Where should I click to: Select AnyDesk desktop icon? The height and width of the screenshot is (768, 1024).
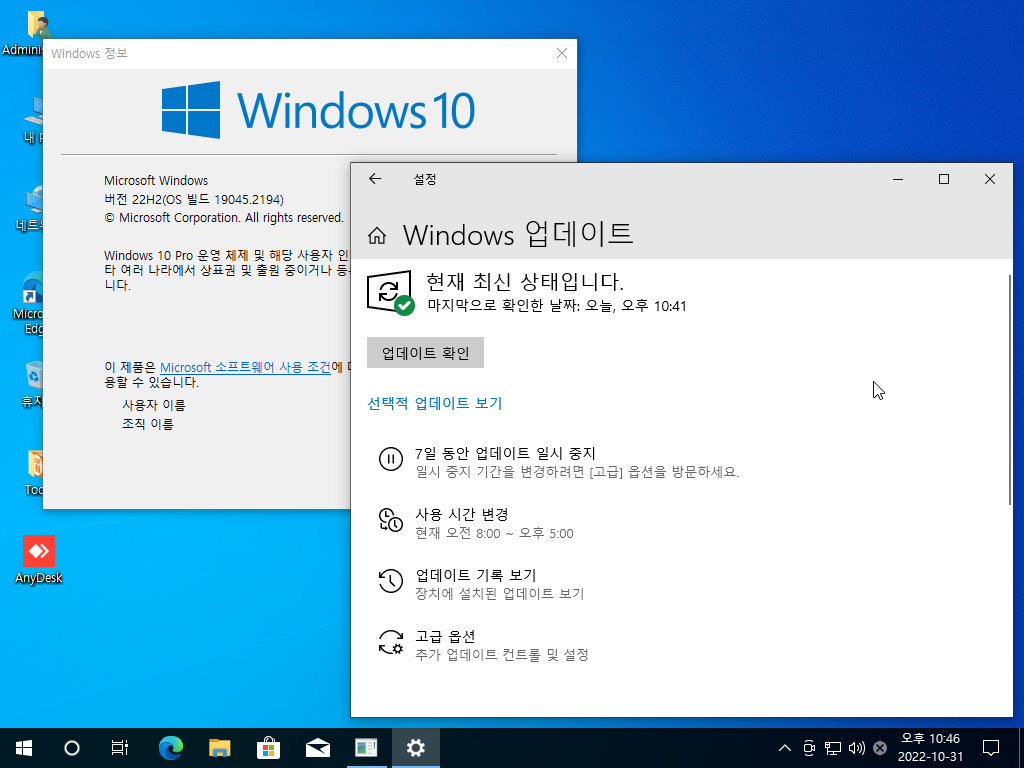[39, 560]
